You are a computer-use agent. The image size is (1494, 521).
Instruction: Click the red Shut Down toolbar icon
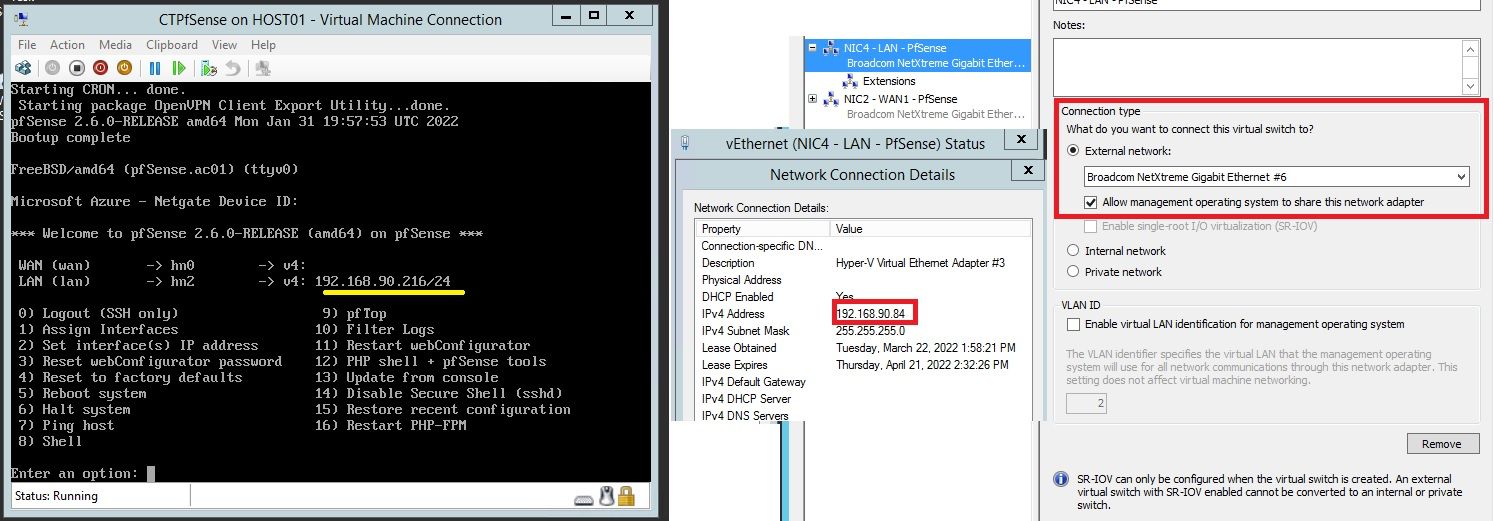(100, 68)
